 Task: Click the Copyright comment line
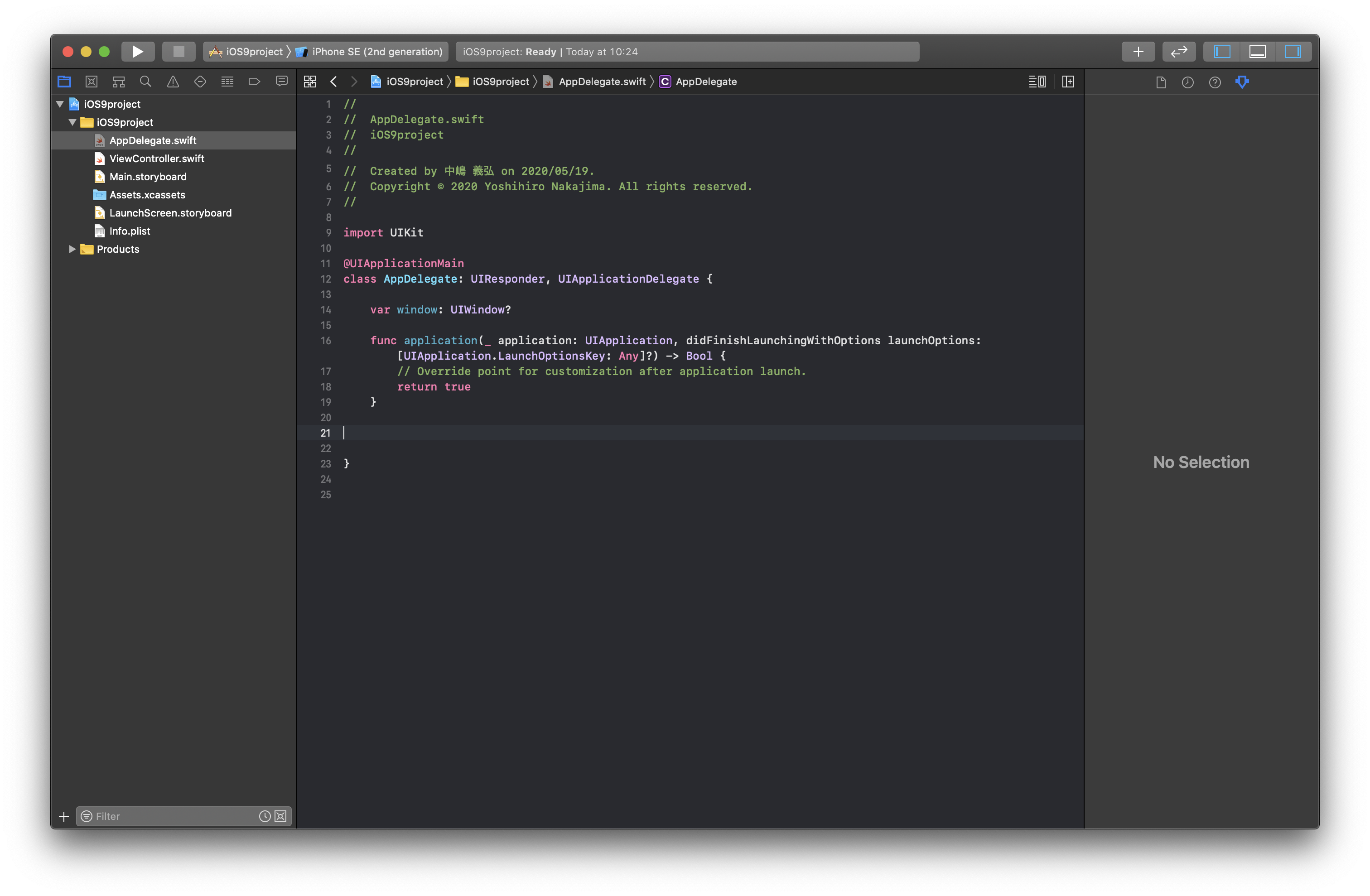(547, 187)
